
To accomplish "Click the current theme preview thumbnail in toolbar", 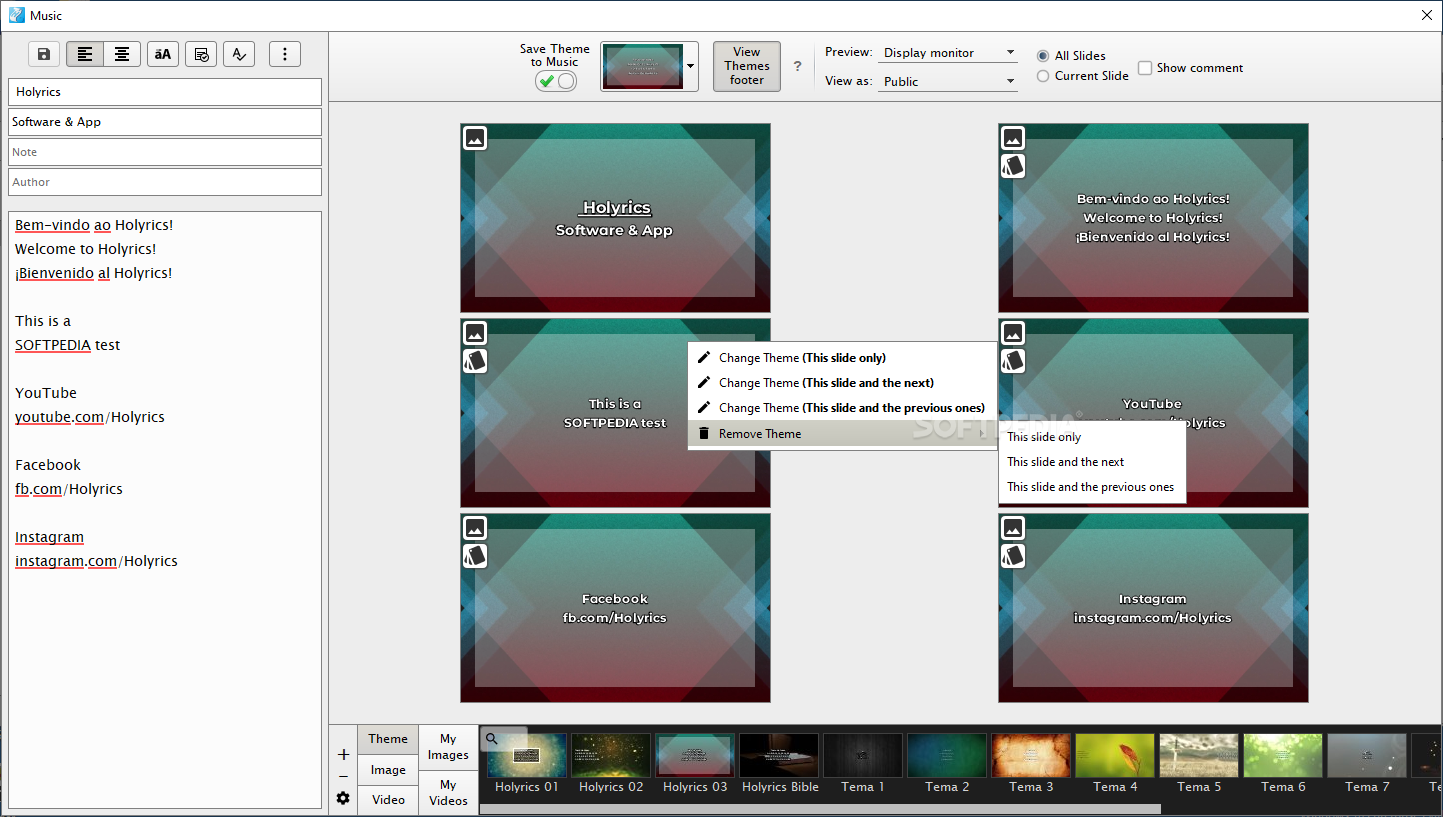I will tap(643, 67).
